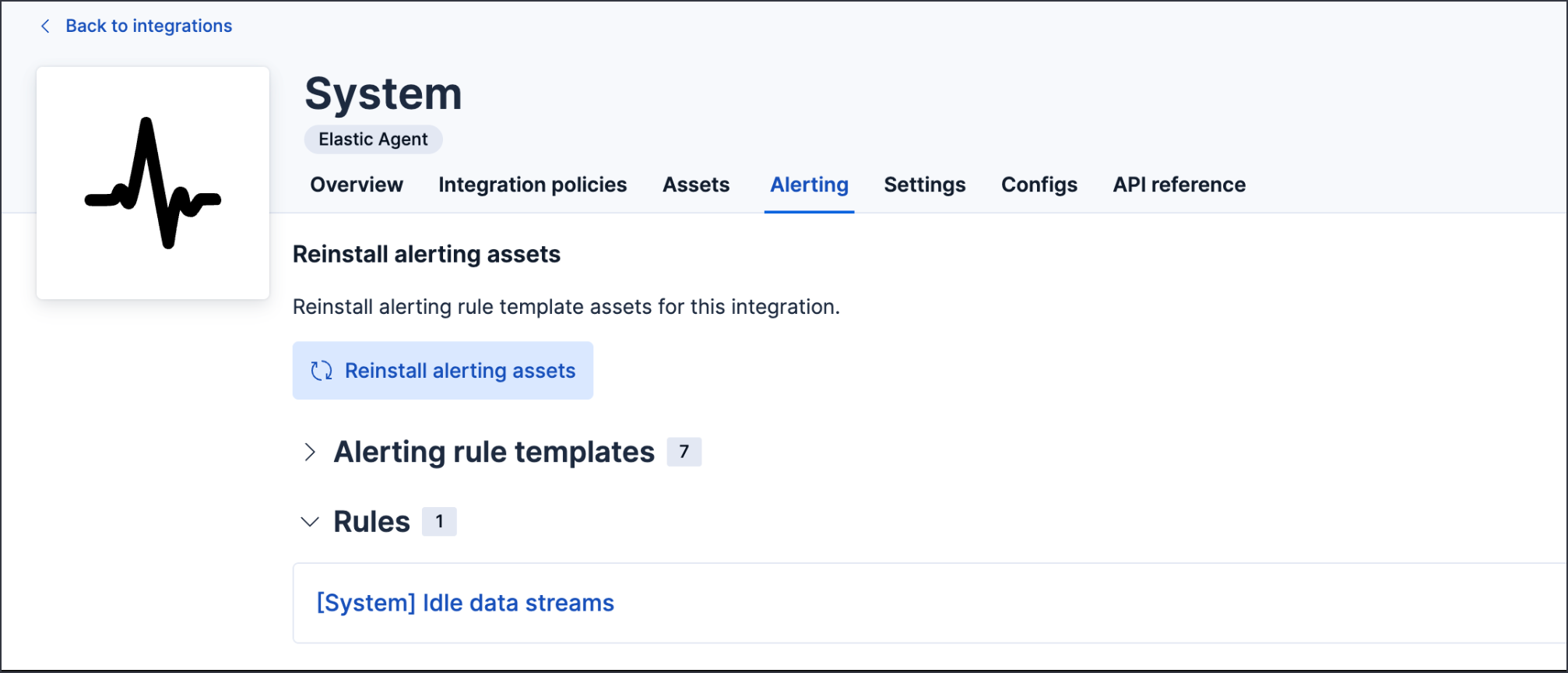Open Back to integrations link
Screen dimensions: 1568x673
(148, 26)
